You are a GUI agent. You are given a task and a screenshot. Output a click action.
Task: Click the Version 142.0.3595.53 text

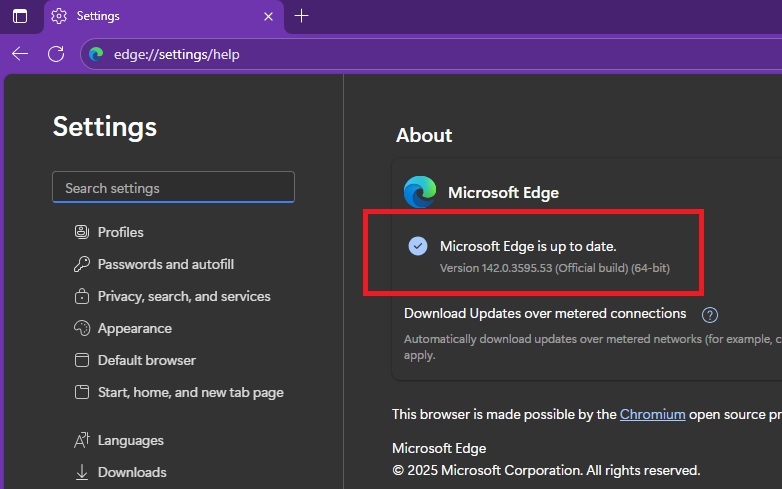[555, 268]
